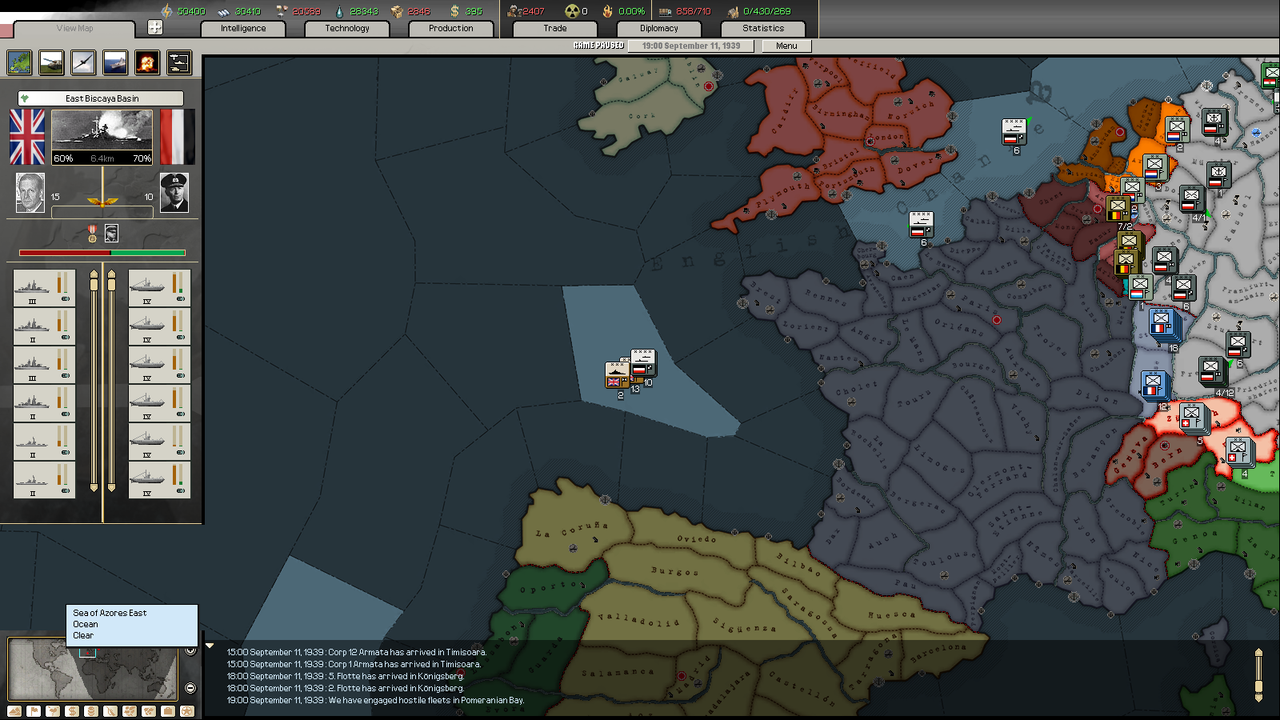Click the trait icon next to the medal
This screenshot has width=1280, height=720.
pos(112,233)
